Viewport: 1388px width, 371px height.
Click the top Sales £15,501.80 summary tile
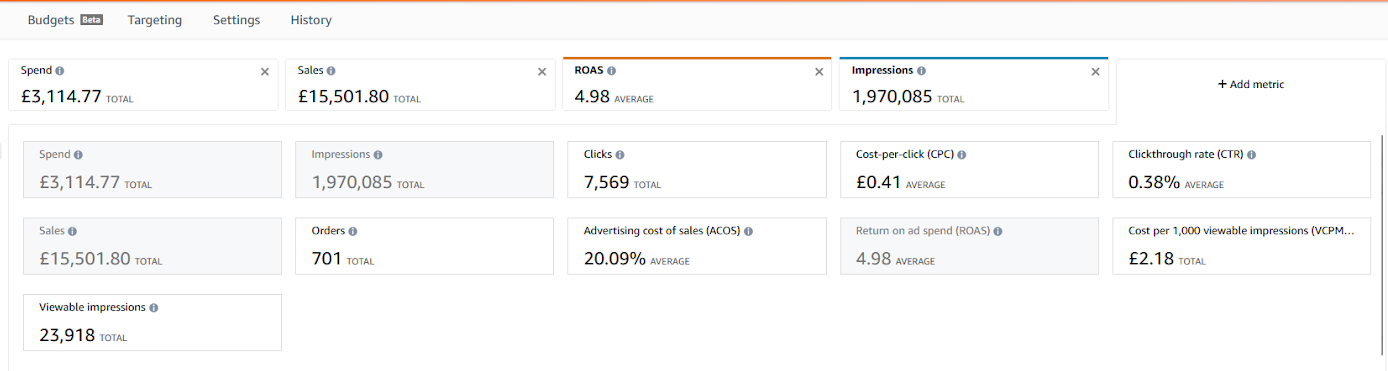(420, 85)
